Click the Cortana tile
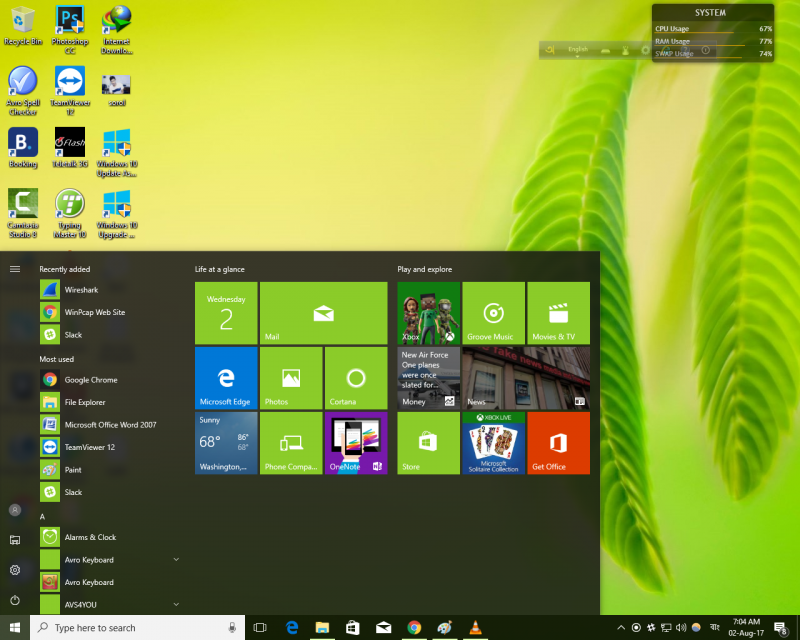 (x=355, y=378)
